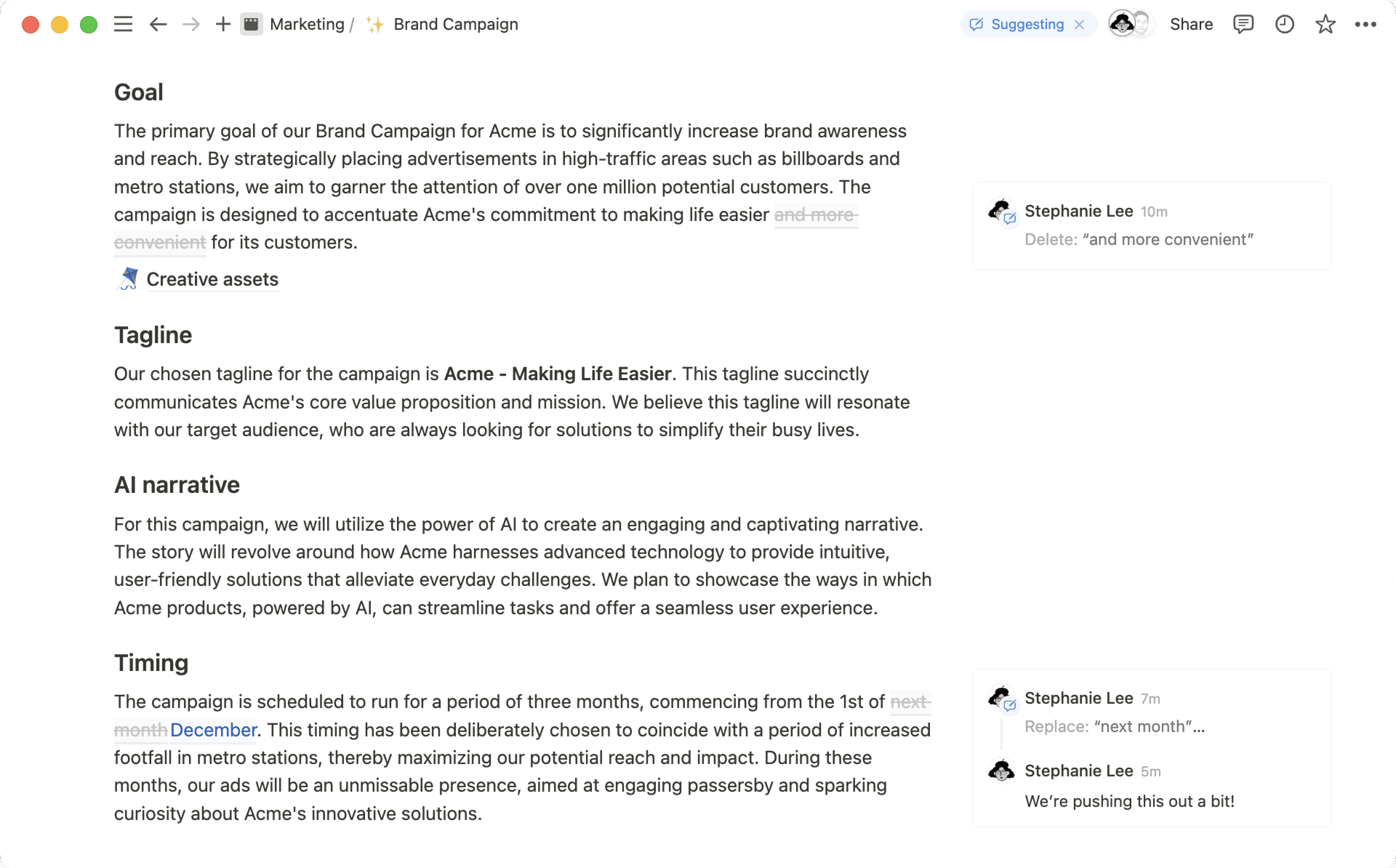
Task: Open the "and more convenient" delete suggestion
Action: [x=1138, y=240]
